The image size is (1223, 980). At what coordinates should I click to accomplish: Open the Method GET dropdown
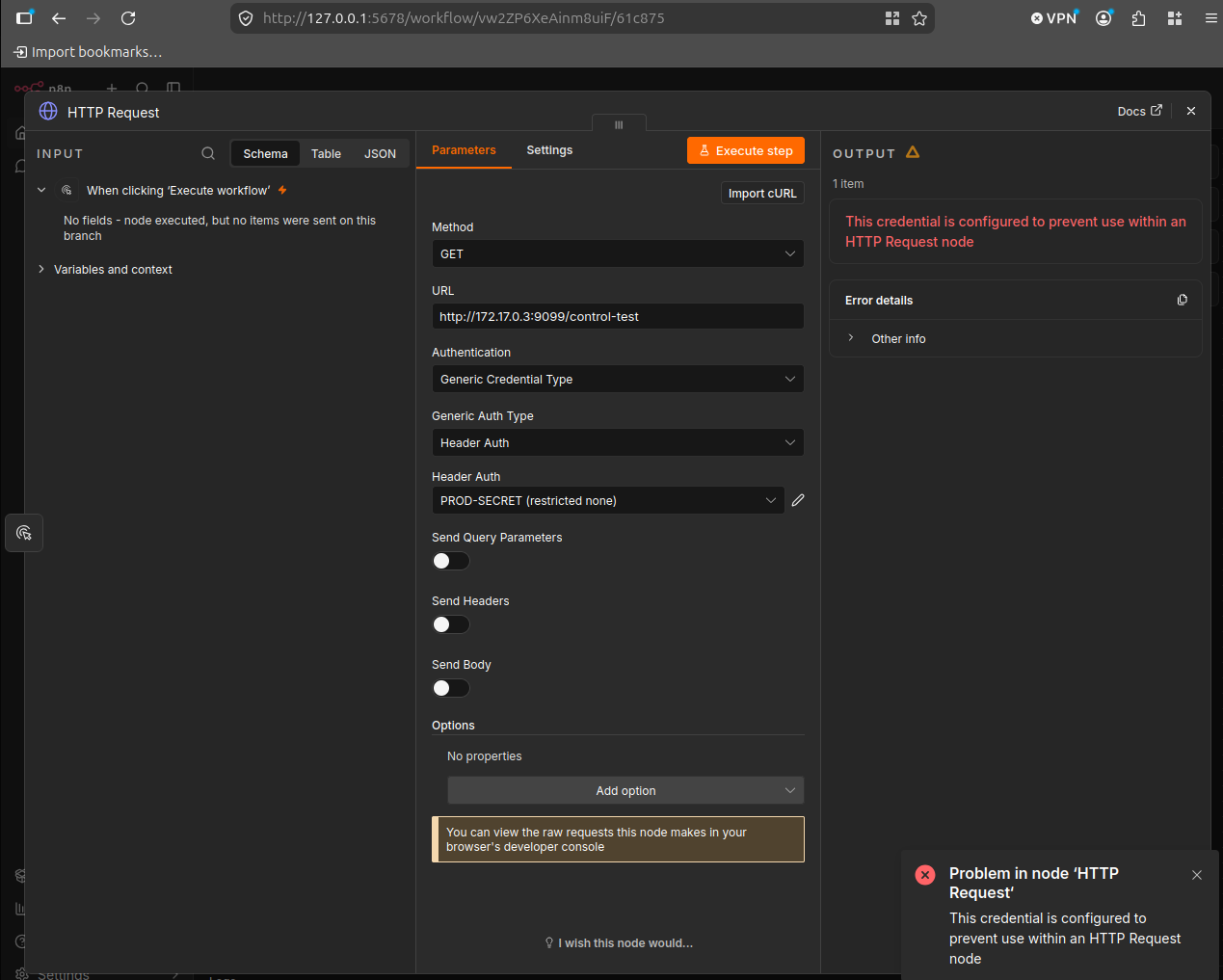coord(618,254)
